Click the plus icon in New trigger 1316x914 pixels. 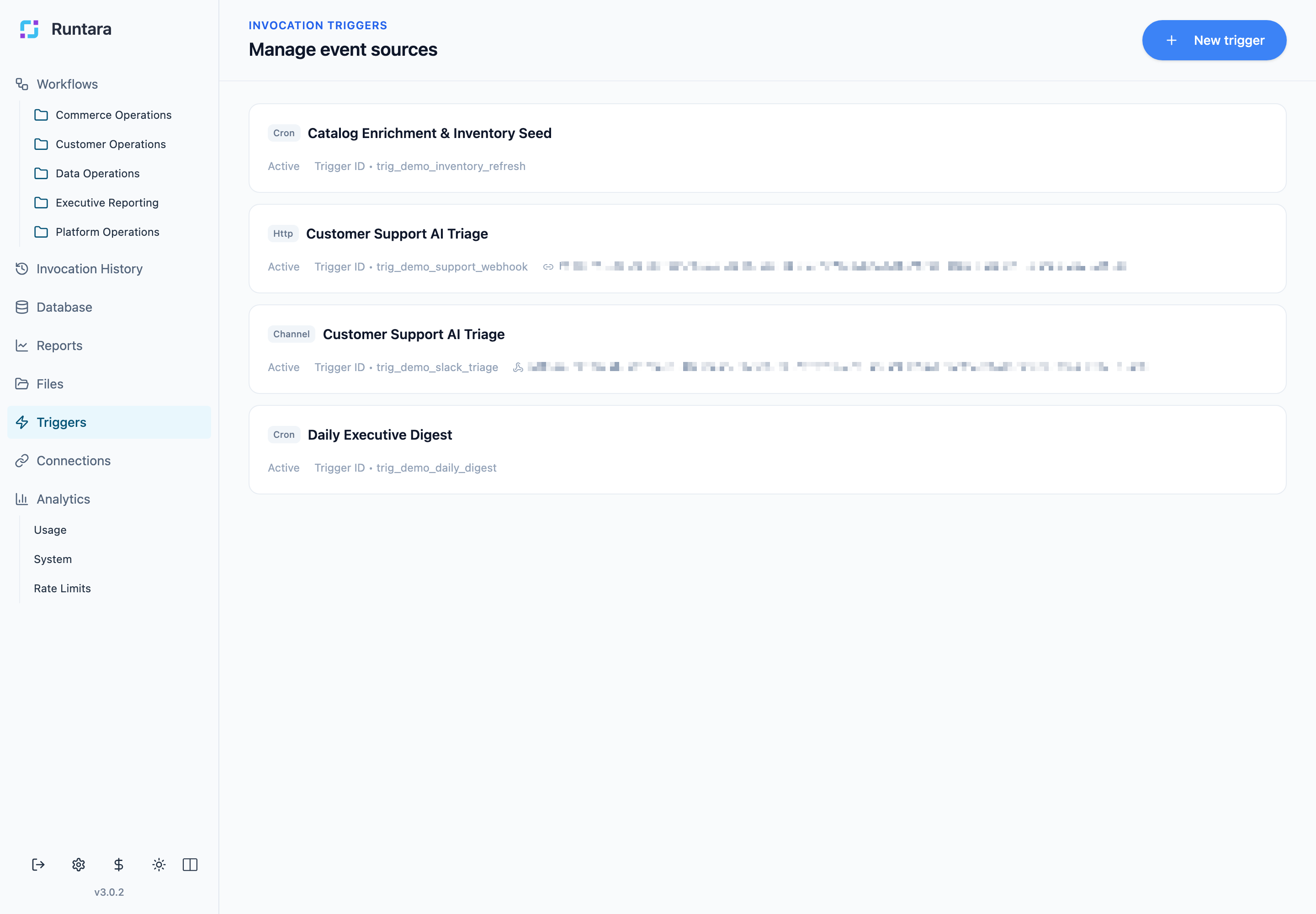(1172, 40)
